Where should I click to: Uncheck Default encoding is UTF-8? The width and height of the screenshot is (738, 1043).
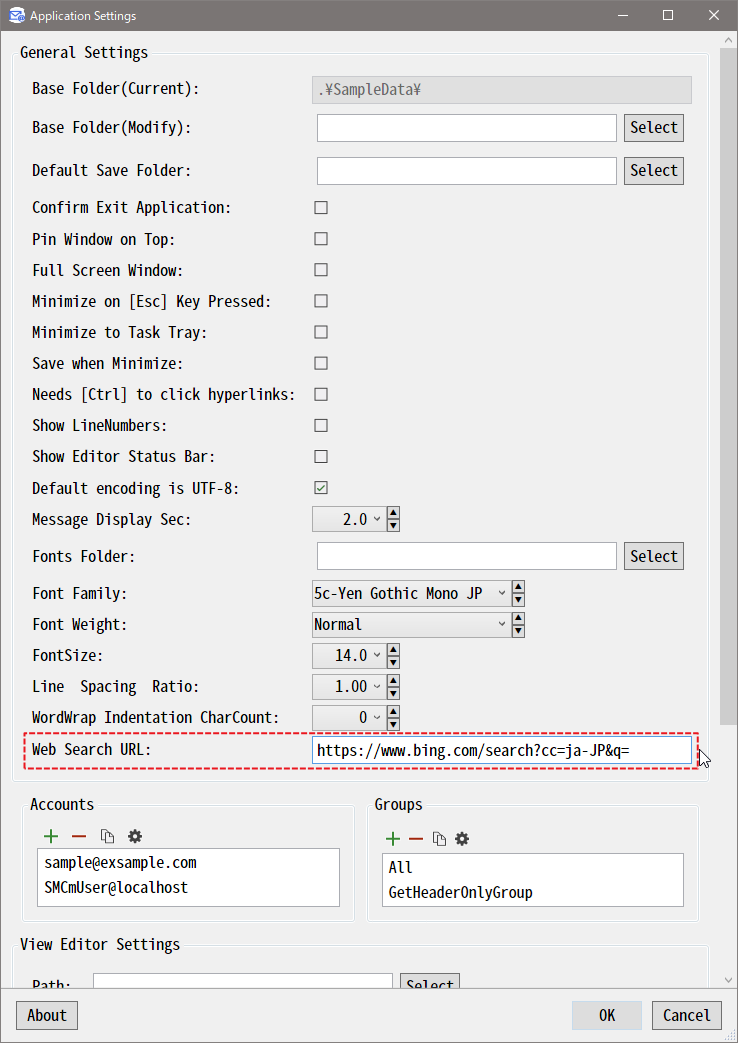pos(321,488)
